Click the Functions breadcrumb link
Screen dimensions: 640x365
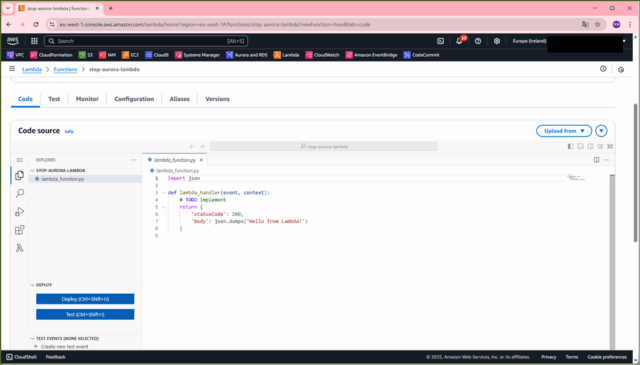(x=65, y=69)
